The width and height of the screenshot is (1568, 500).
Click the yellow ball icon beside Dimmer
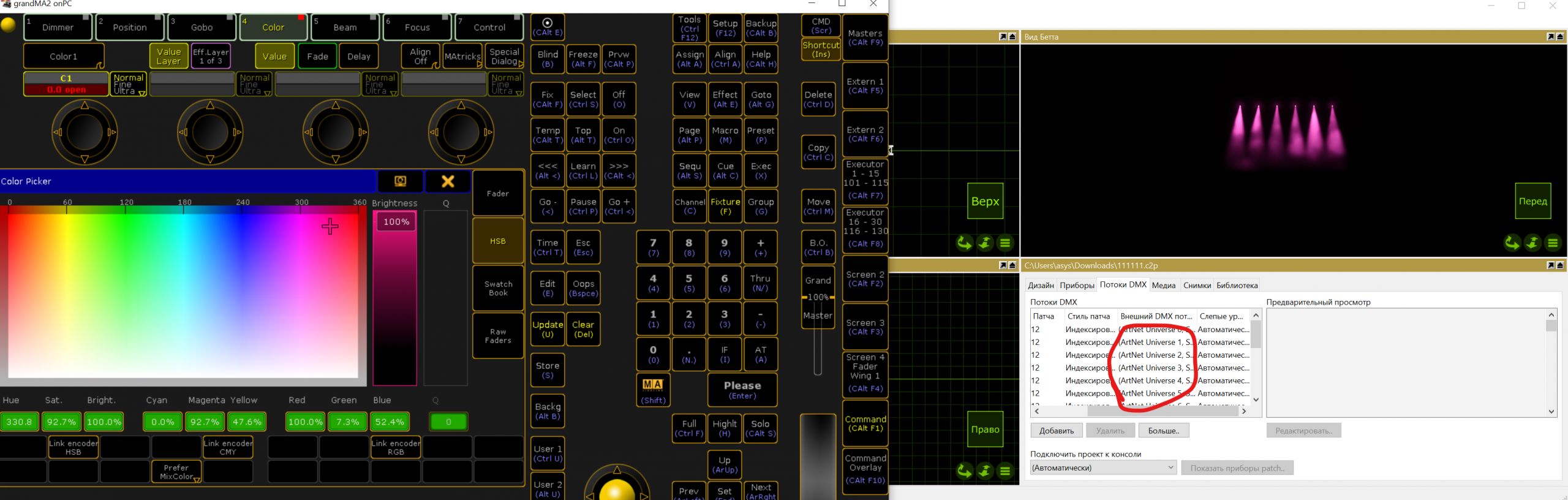coord(9,25)
